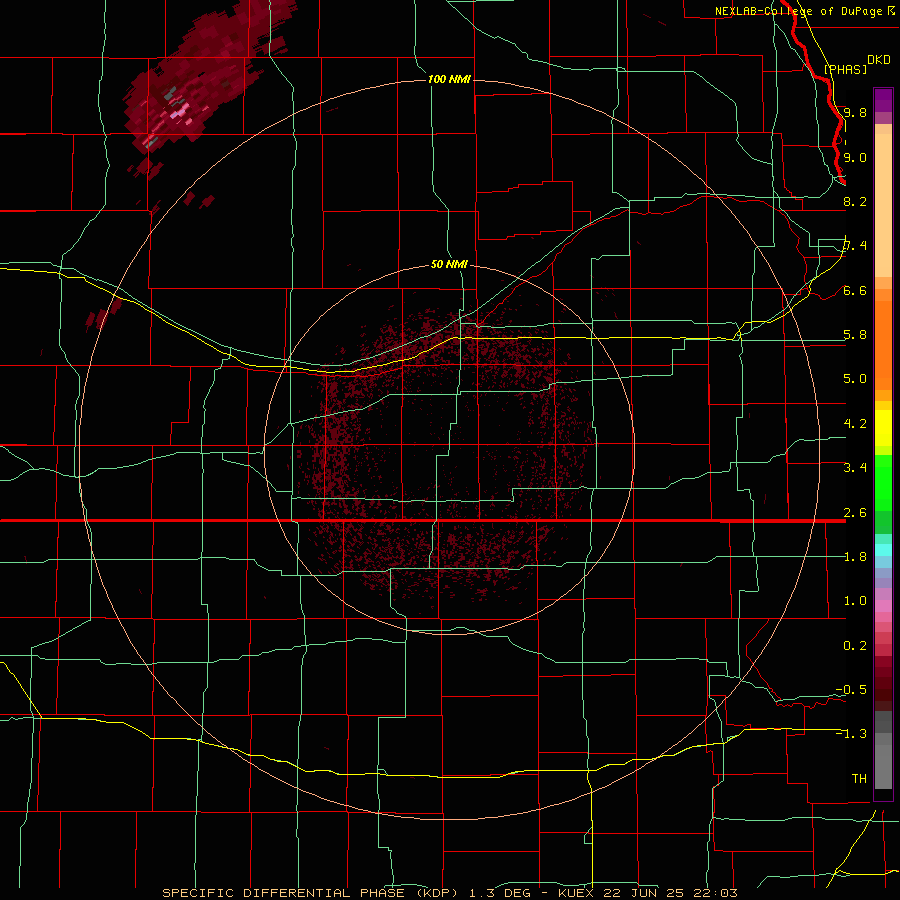This screenshot has width=900, height=900.
Task: Click the 1.0 value on the scale
Action: tap(855, 601)
